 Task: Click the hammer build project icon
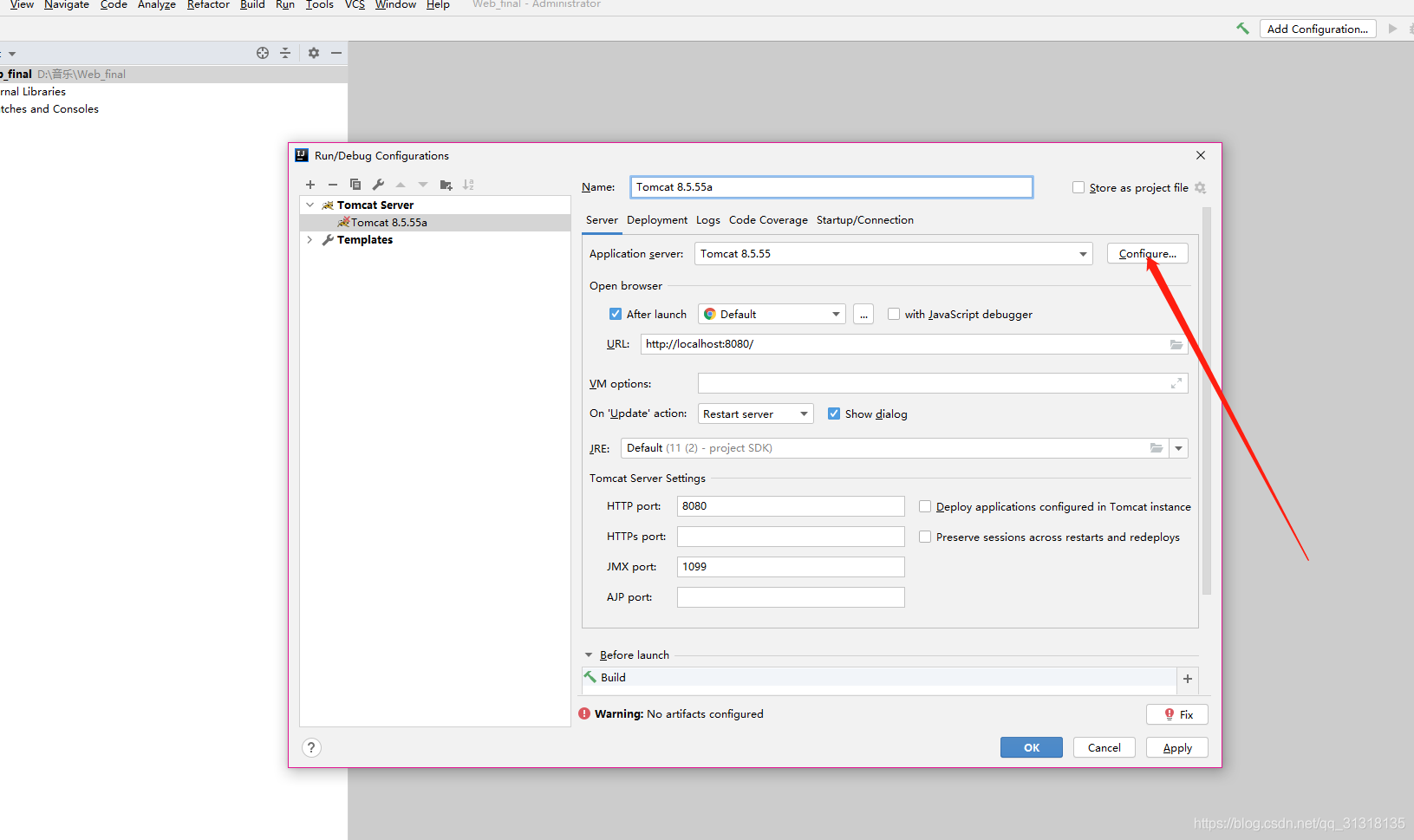pyautogui.click(x=1242, y=29)
